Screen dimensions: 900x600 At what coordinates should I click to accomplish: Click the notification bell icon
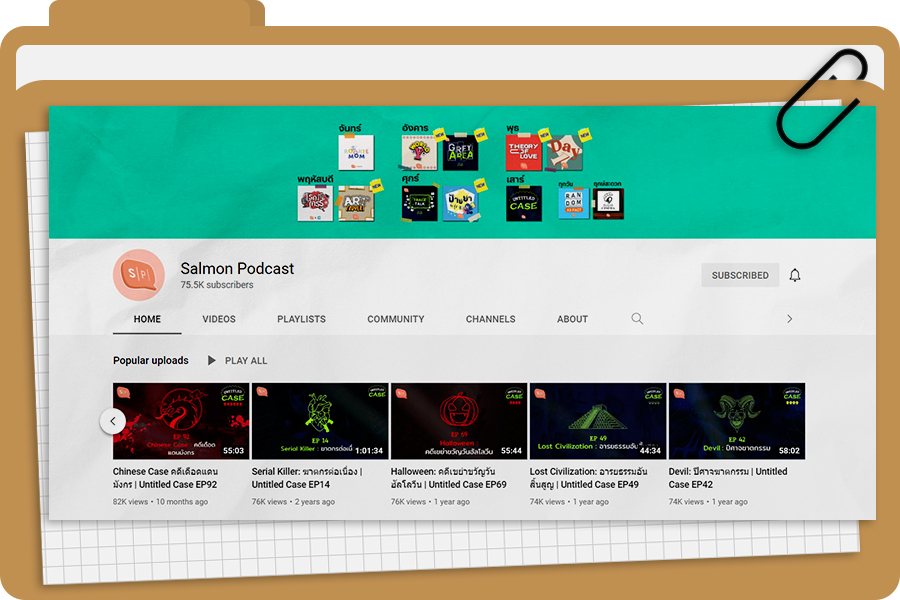(794, 275)
